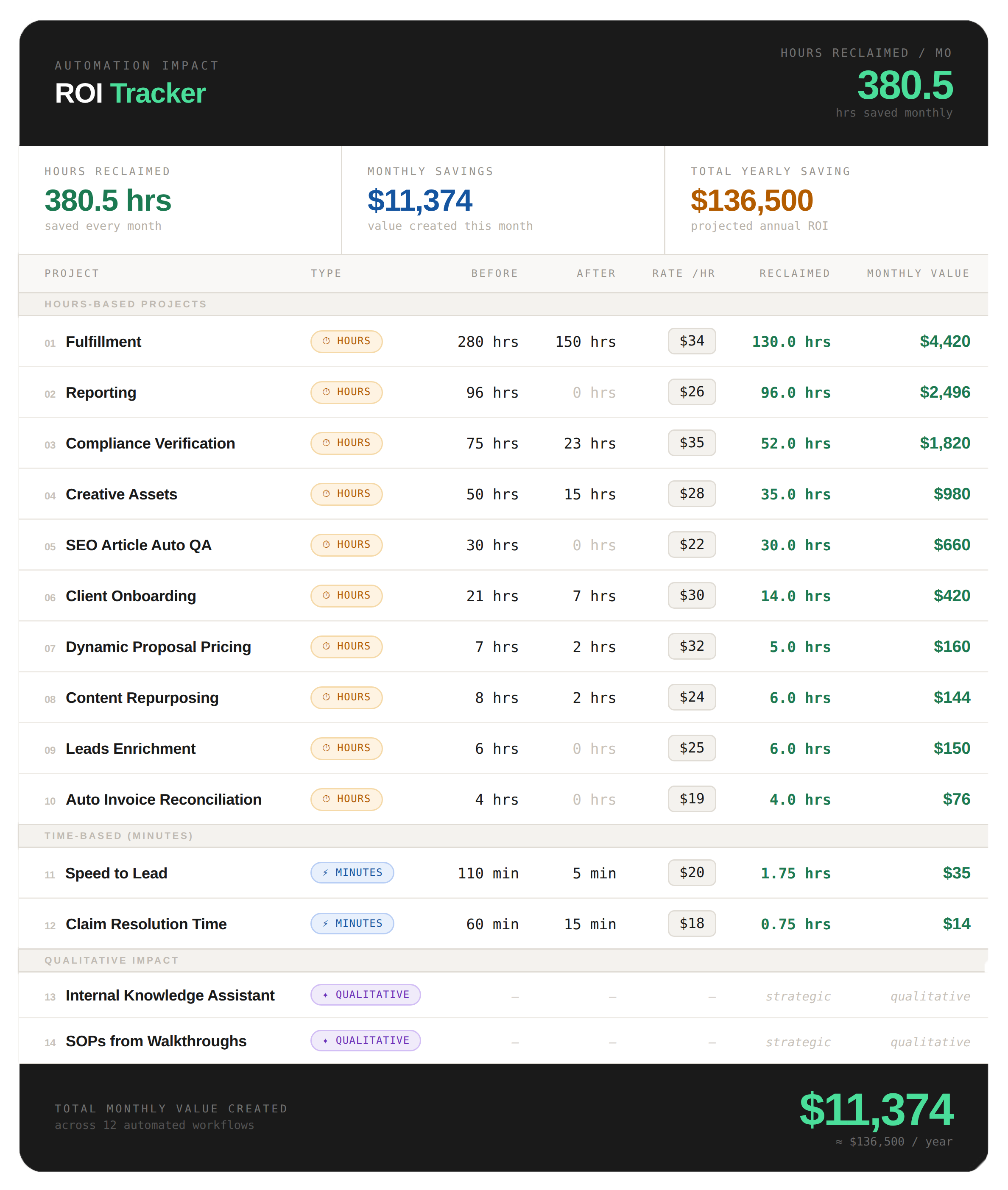Image resolution: width=1008 pixels, height=1190 pixels.
Task: Click the clock icon in Creative Assets' HOURS badge
Action: (x=326, y=493)
